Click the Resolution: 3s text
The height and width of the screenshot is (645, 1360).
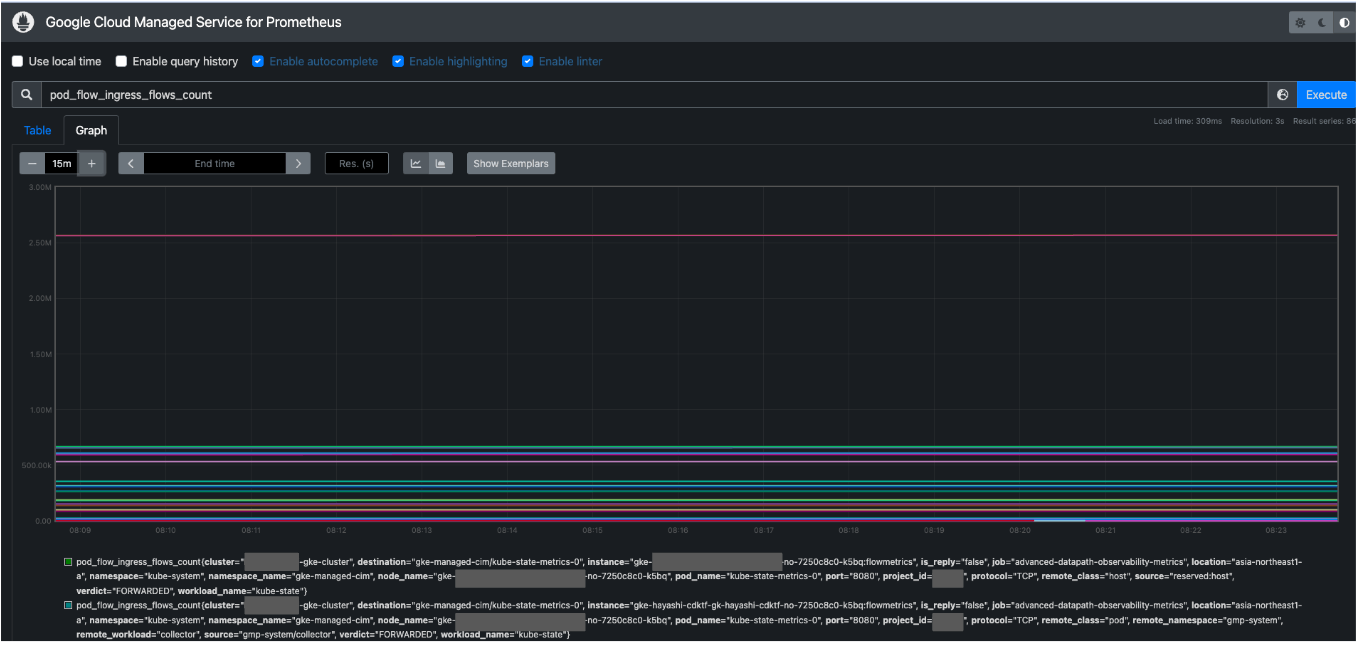click(1258, 121)
